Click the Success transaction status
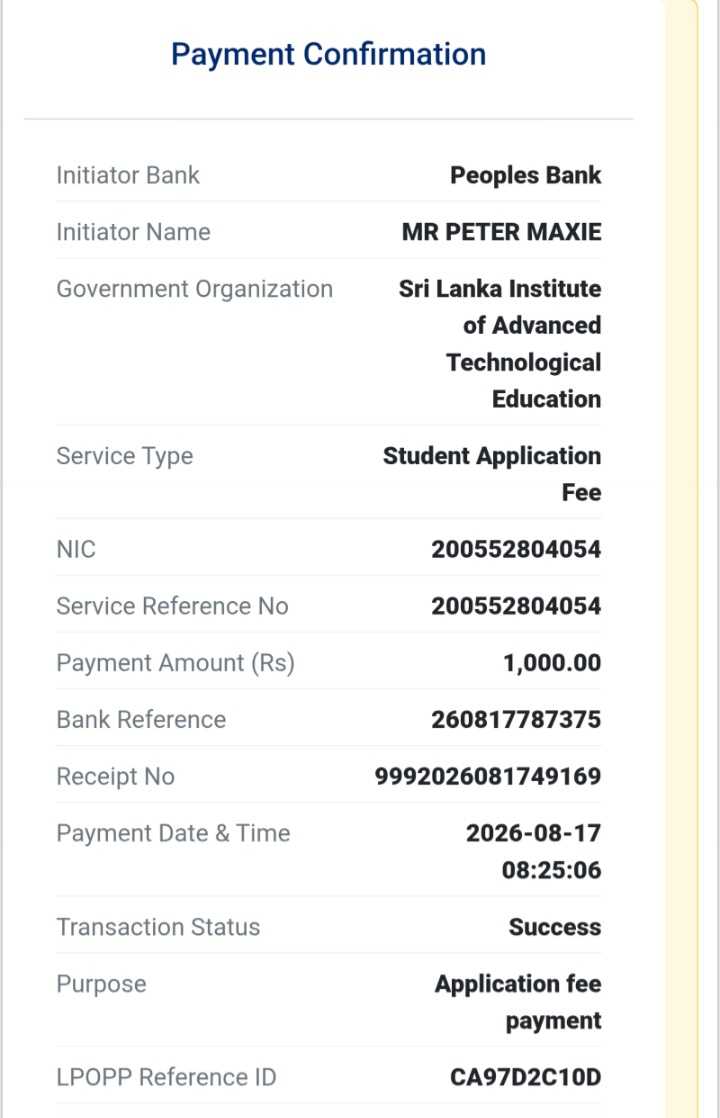The height and width of the screenshot is (1118, 720). (555, 927)
